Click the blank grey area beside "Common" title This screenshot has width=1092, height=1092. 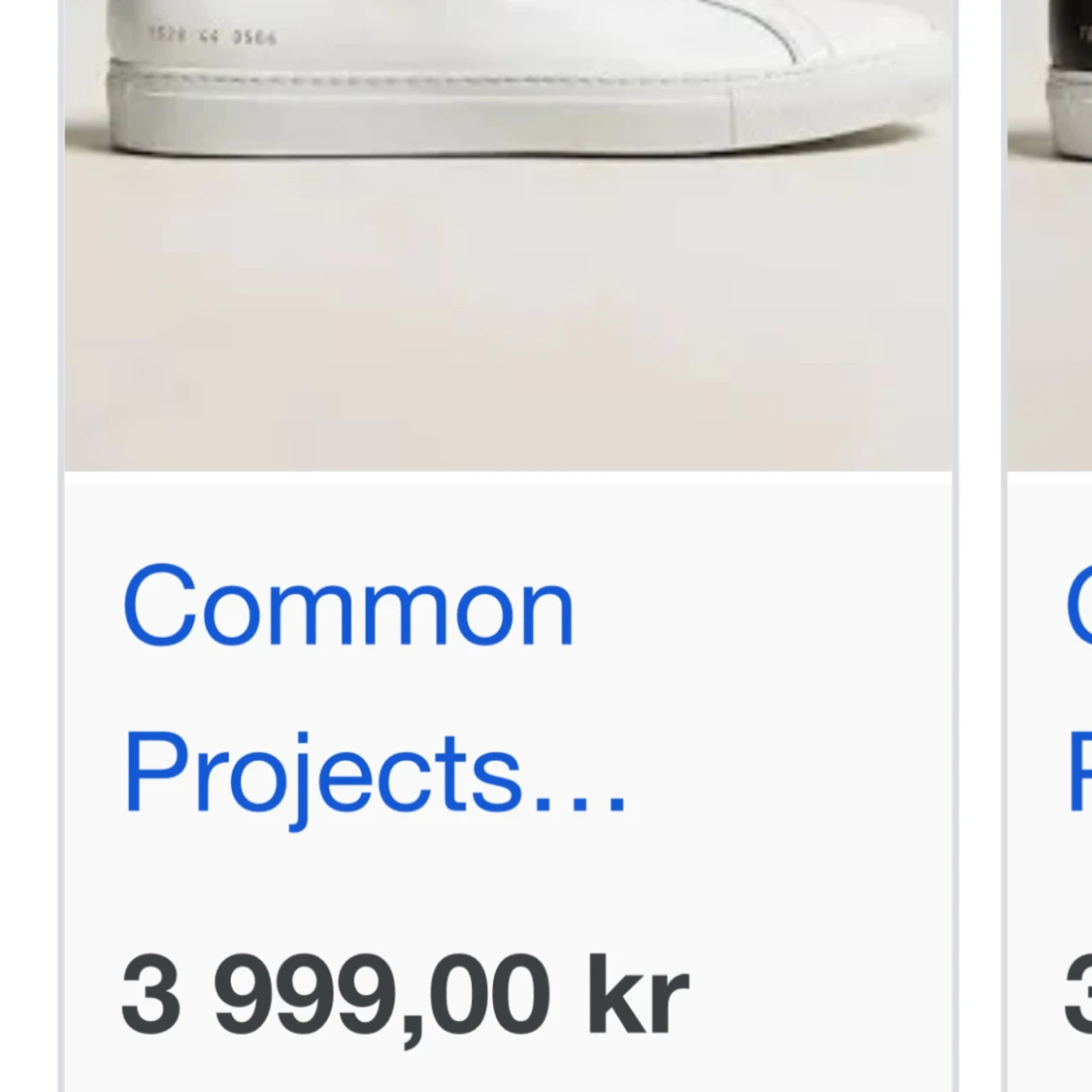(x=759, y=605)
